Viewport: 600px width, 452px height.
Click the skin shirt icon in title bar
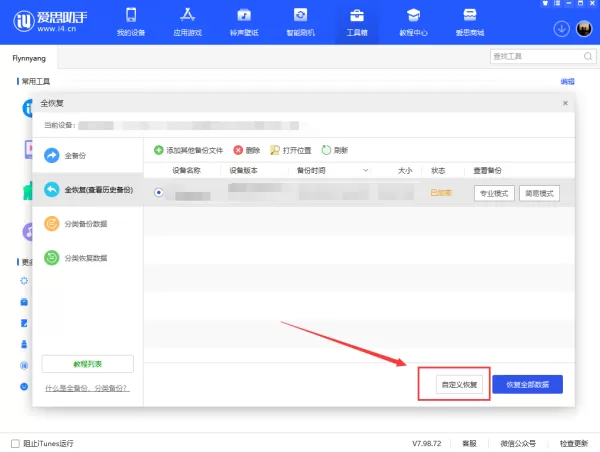click(x=545, y=3)
